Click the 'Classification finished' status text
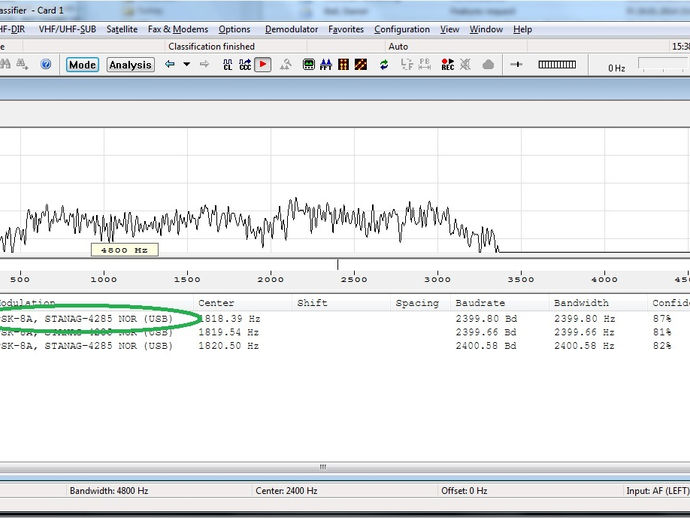The image size is (690, 518). pos(211,47)
